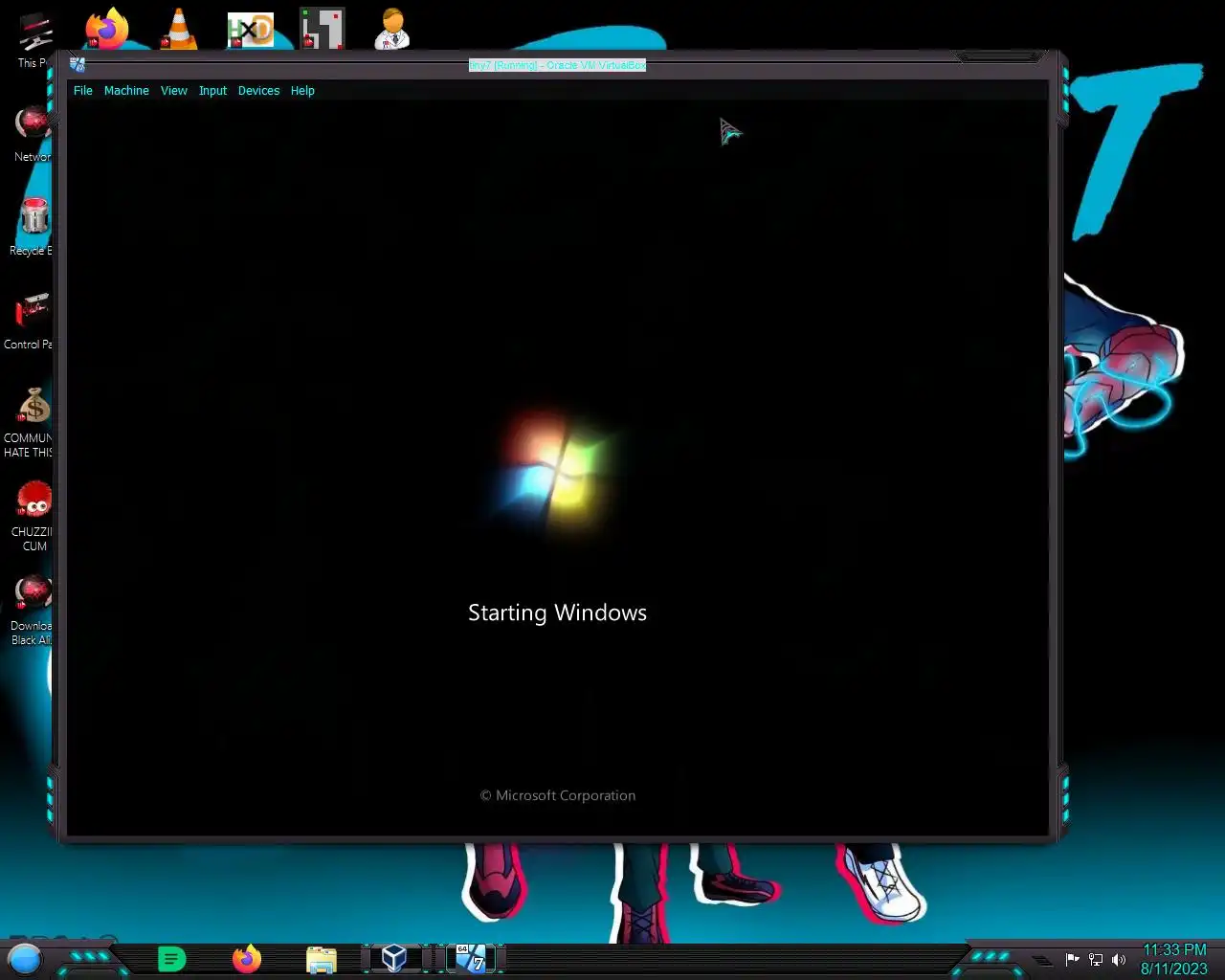Switch to VirtualBox Manager taskbar button
1225x980 pixels.
[394, 958]
